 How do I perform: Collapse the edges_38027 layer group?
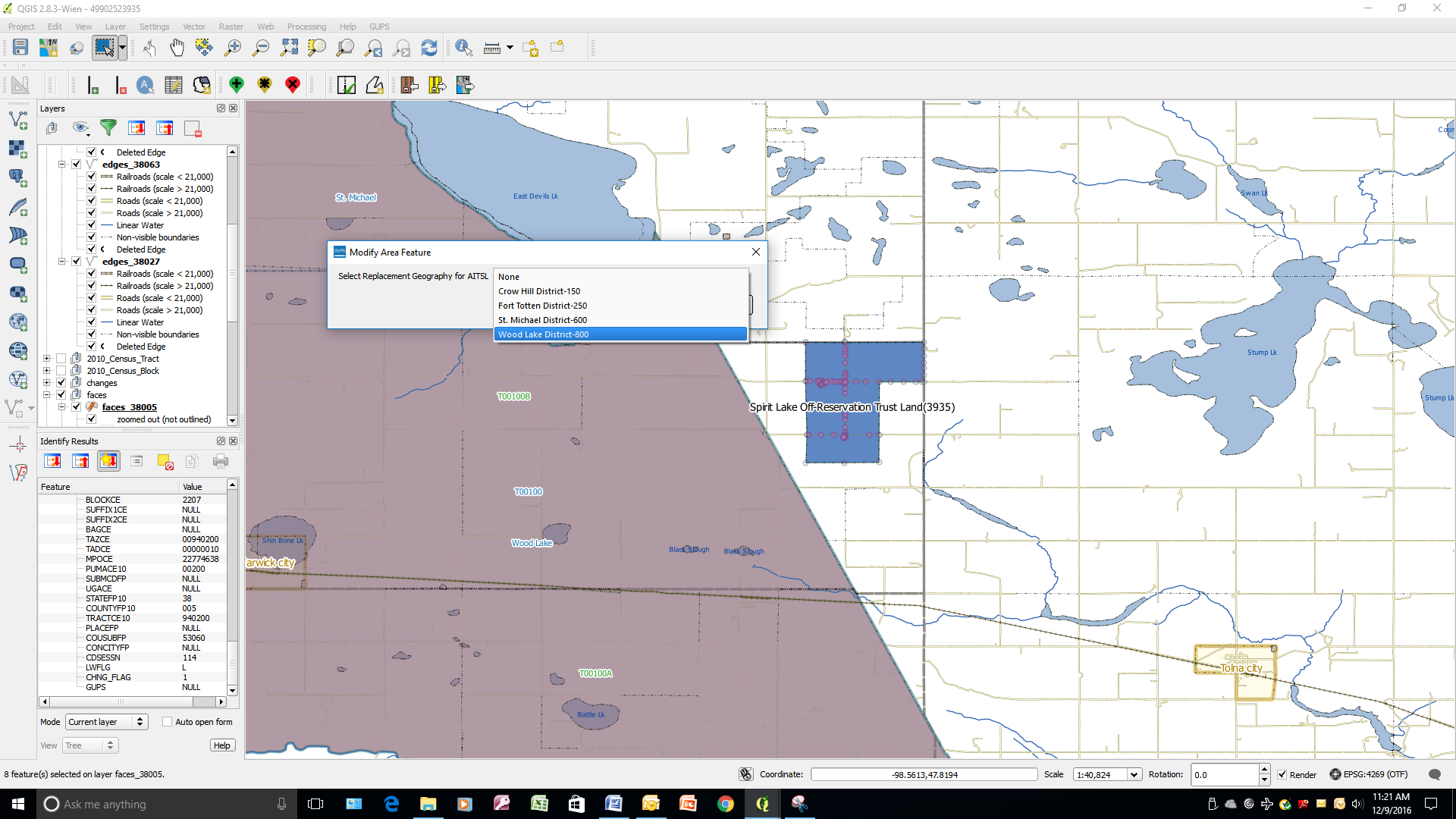(x=61, y=262)
